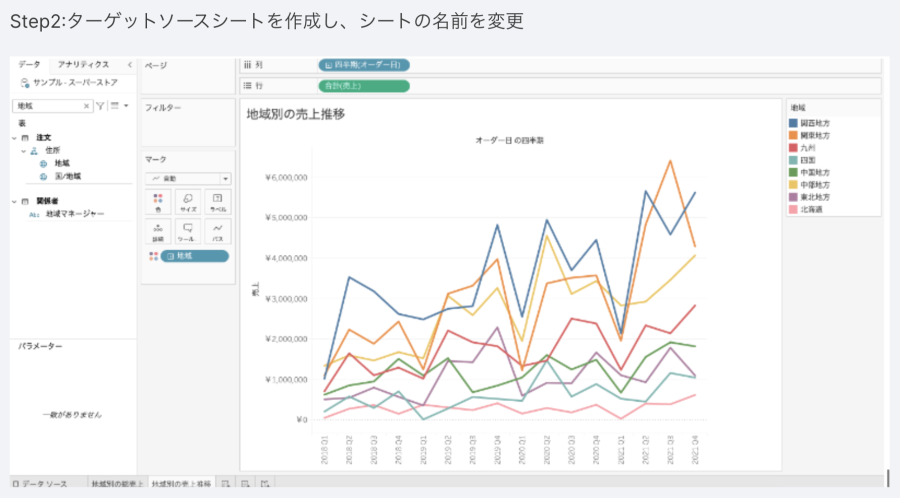
Task: Select the 関東地方 orange legend swatch
Action: coord(793,135)
